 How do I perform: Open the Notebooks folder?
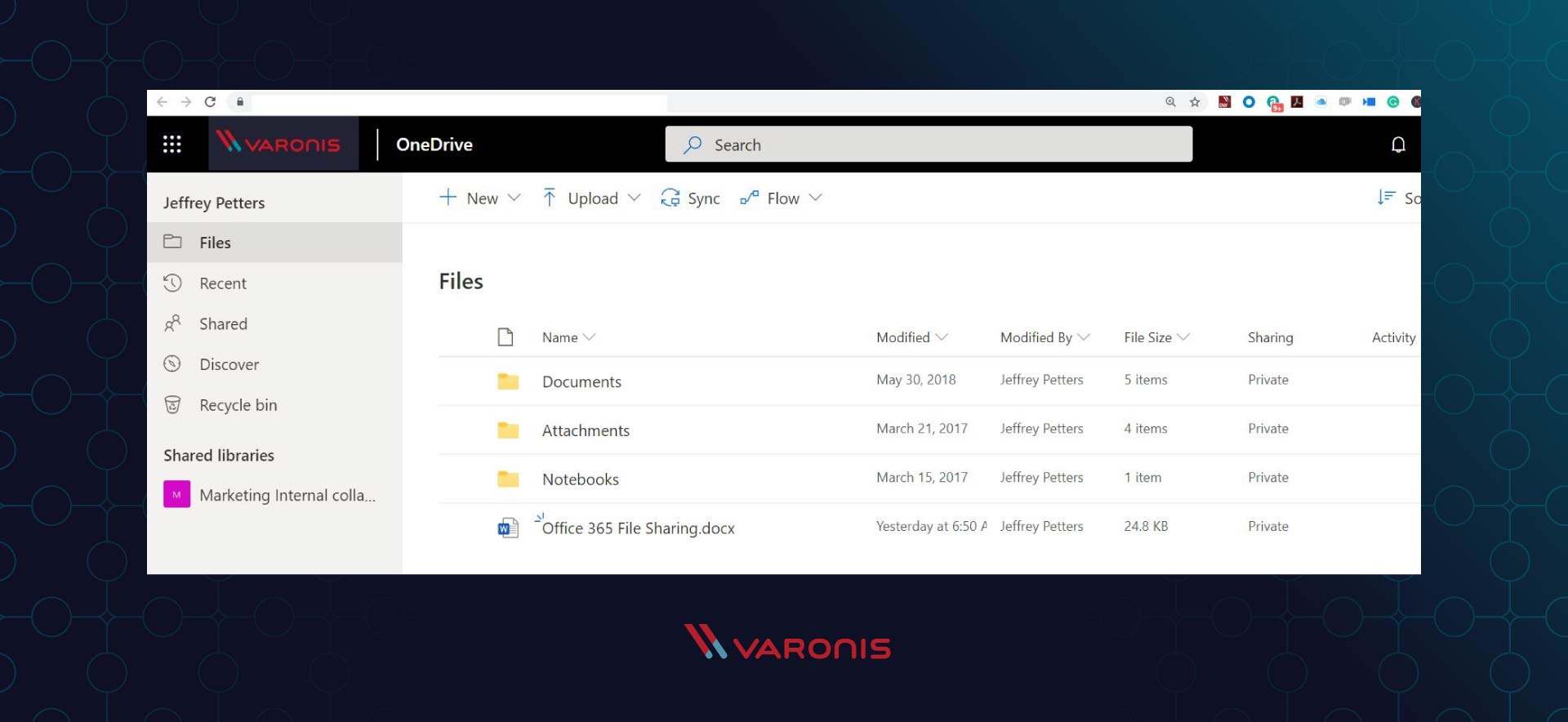coord(581,479)
